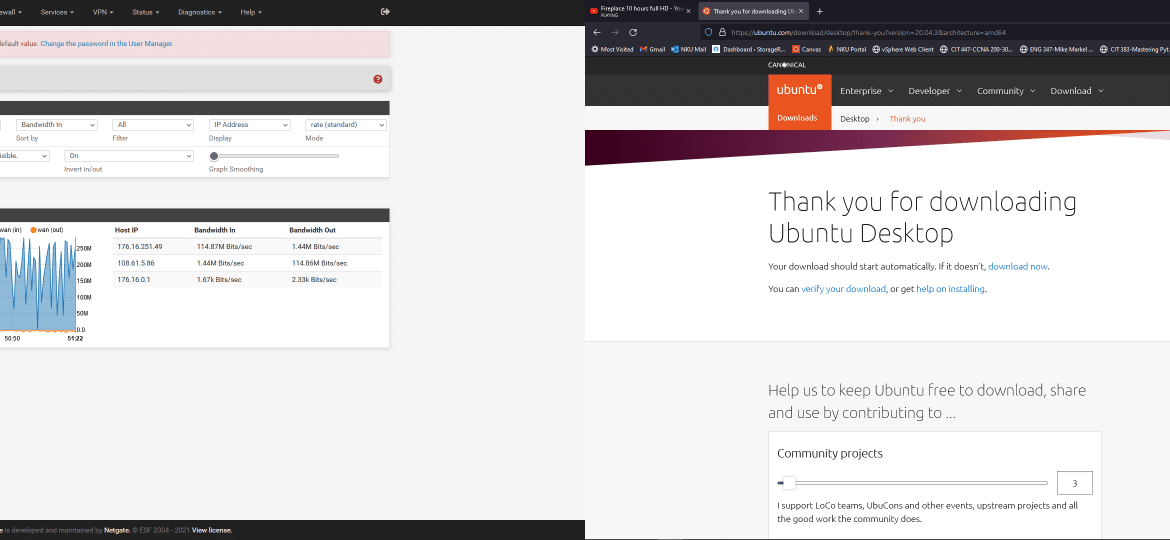1170x540 pixels.
Task: Close the Thank you for downloading tab
Action: point(801,11)
